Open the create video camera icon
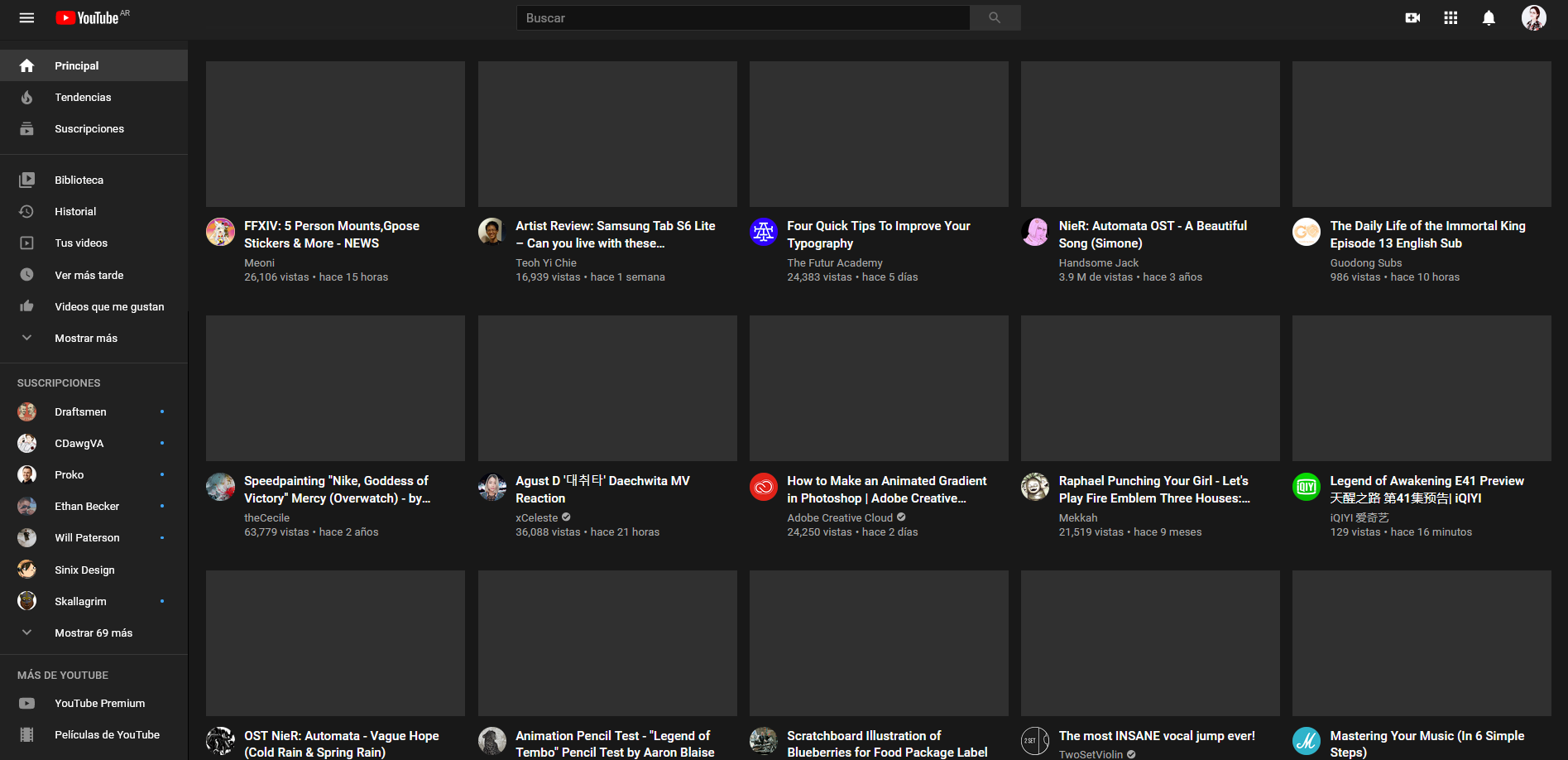The height and width of the screenshot is (760, 1568). 1412,17
